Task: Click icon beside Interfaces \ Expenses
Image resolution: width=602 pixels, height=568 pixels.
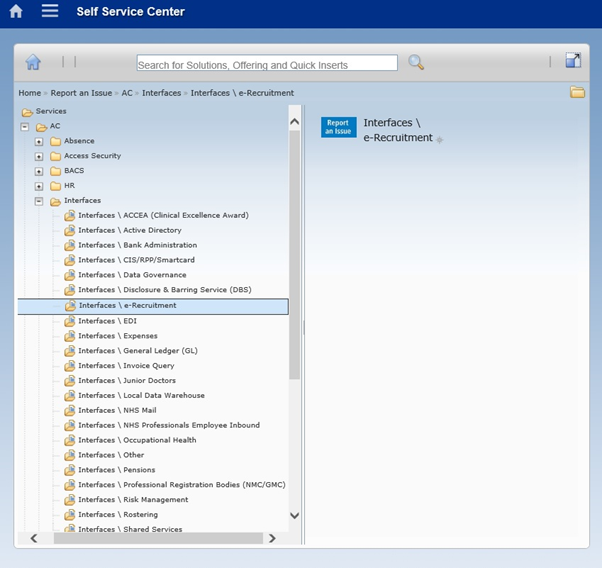Action: coord(69,336)
